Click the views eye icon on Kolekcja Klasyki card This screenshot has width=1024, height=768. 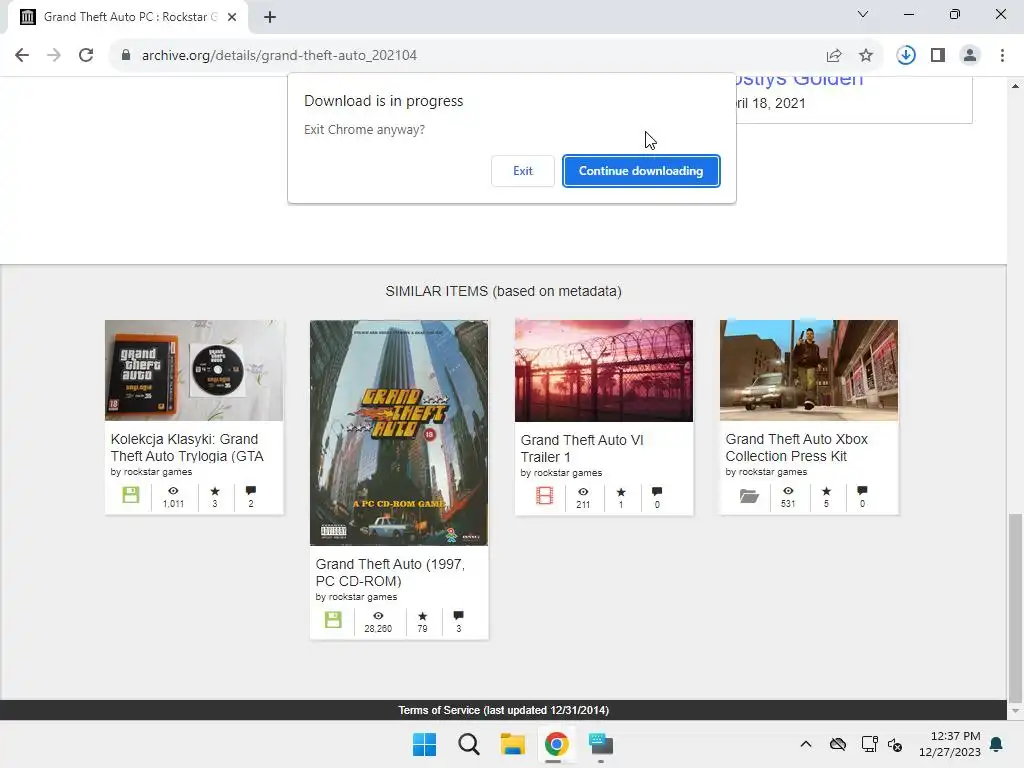173,490
